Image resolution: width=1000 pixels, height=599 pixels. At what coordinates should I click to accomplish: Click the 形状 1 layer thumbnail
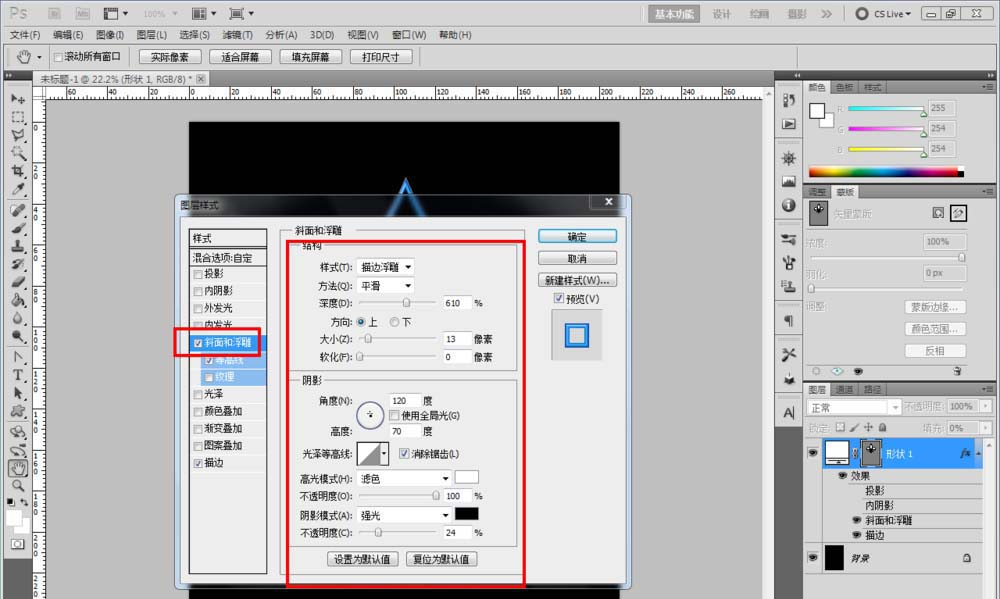[836, 452]
